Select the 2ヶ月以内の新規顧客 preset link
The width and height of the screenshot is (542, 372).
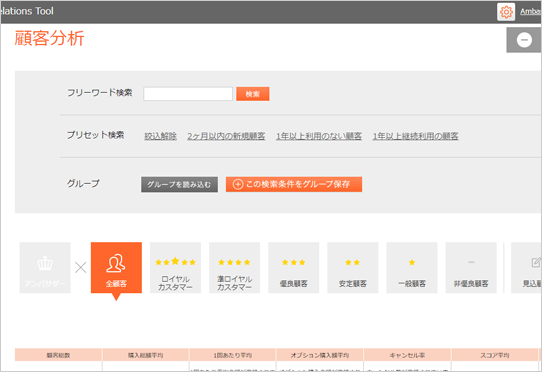pyautogui.click(x=226, y=136)
